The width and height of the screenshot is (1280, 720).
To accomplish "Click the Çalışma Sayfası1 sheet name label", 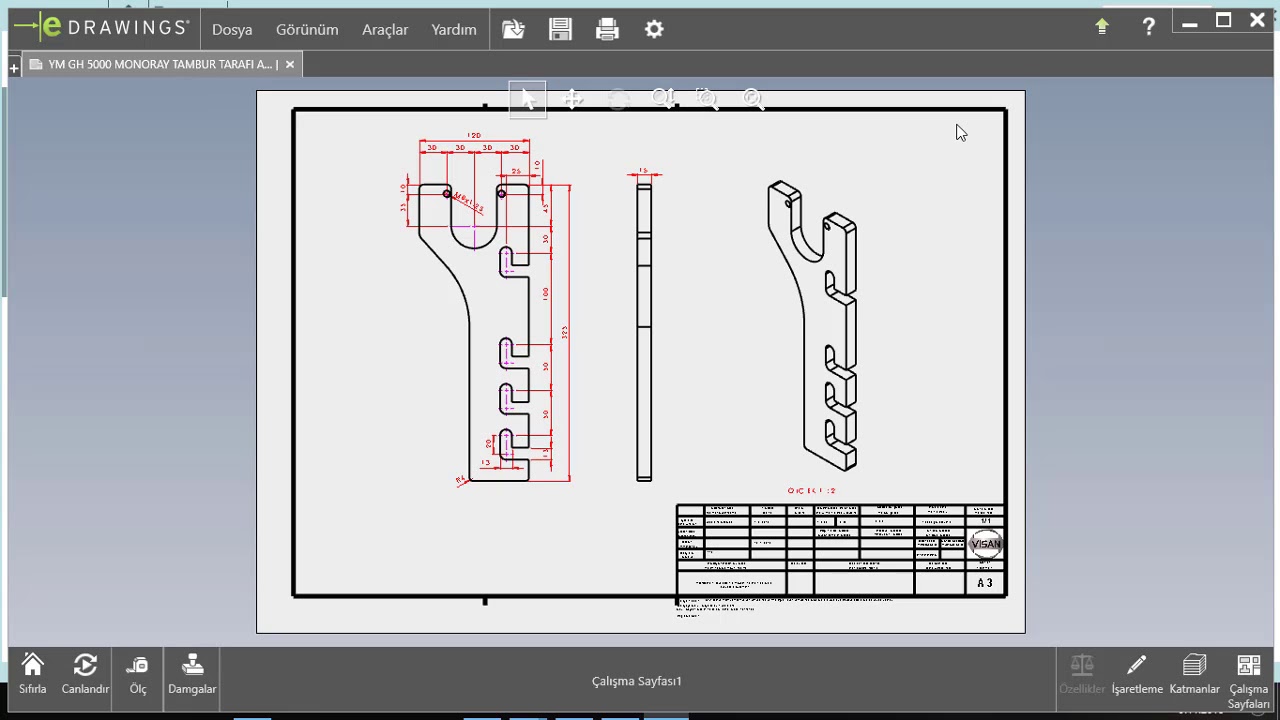I will pos(637,681).
